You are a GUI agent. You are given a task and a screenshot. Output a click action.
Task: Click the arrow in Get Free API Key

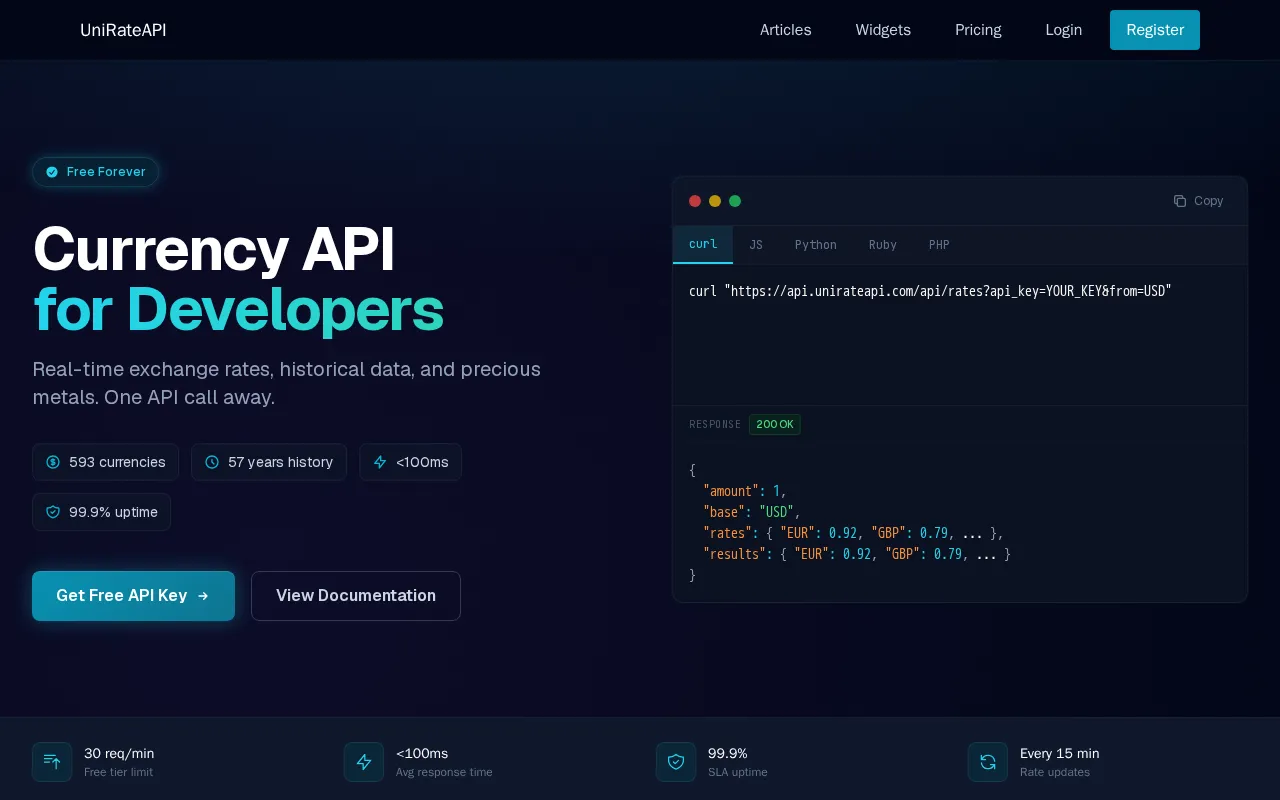click(x=203, y=596)
